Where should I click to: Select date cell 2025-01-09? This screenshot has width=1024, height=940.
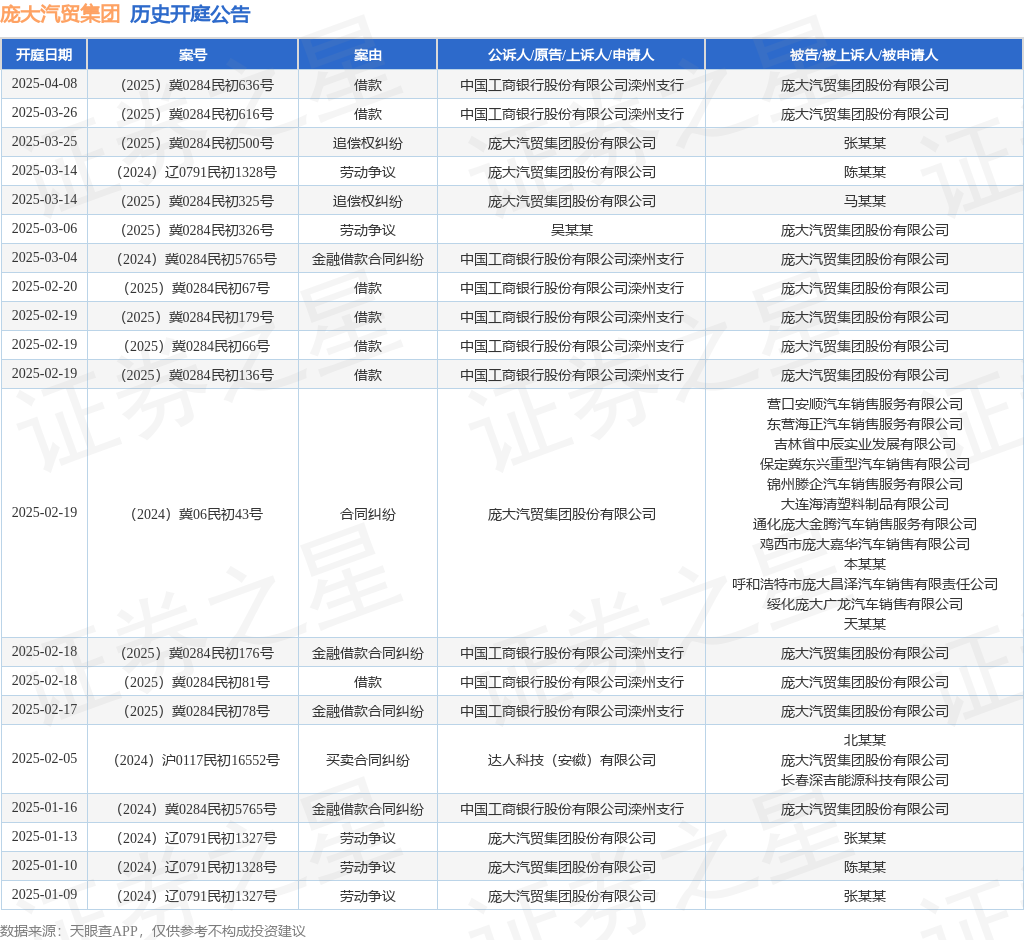(44, 894)
